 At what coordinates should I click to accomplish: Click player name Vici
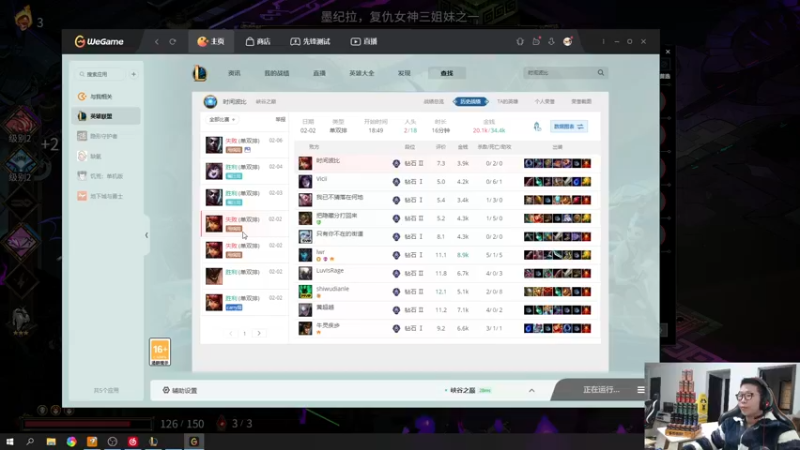tap(321, 179)
